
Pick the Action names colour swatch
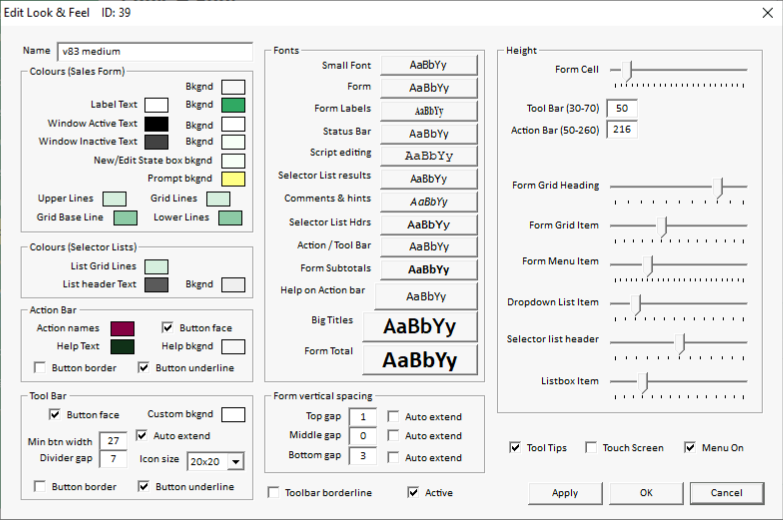(123, 329)
